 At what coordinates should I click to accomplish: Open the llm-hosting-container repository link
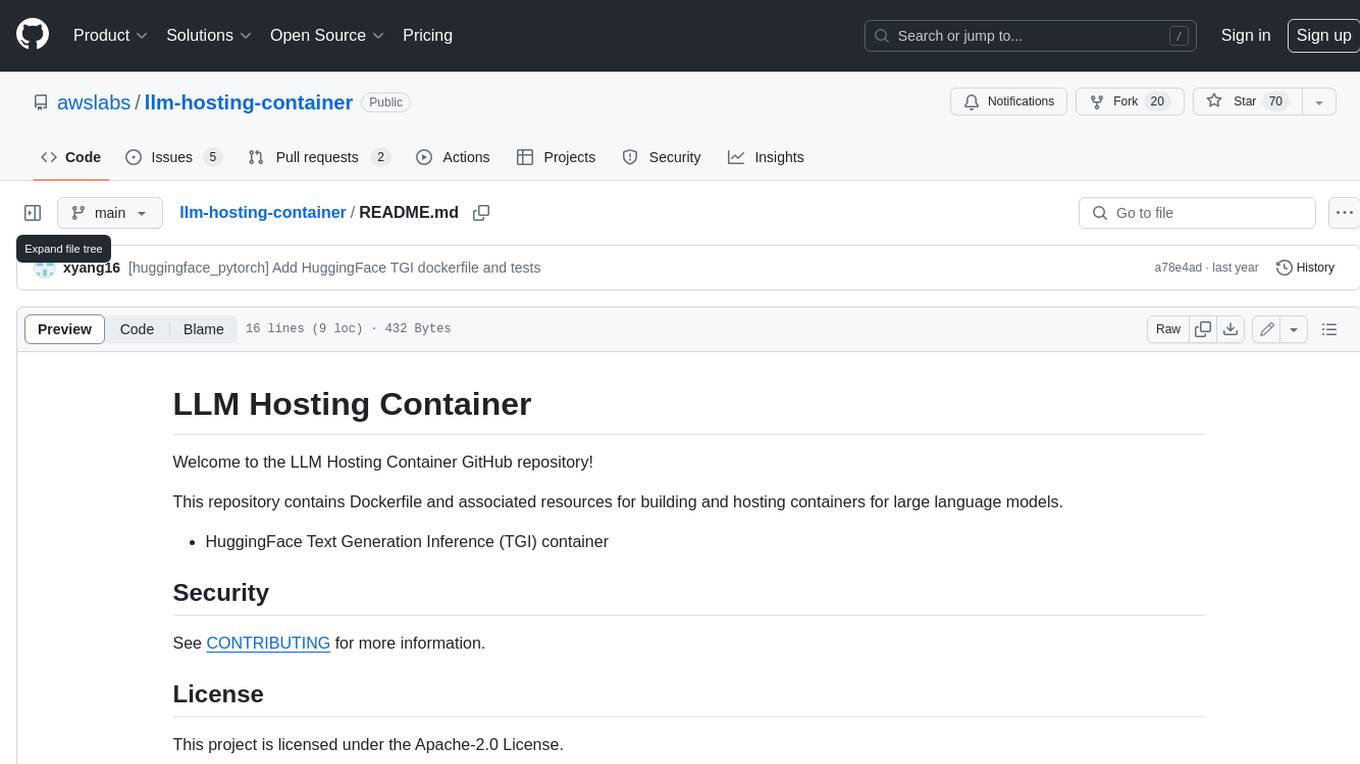tap(248, 102)
